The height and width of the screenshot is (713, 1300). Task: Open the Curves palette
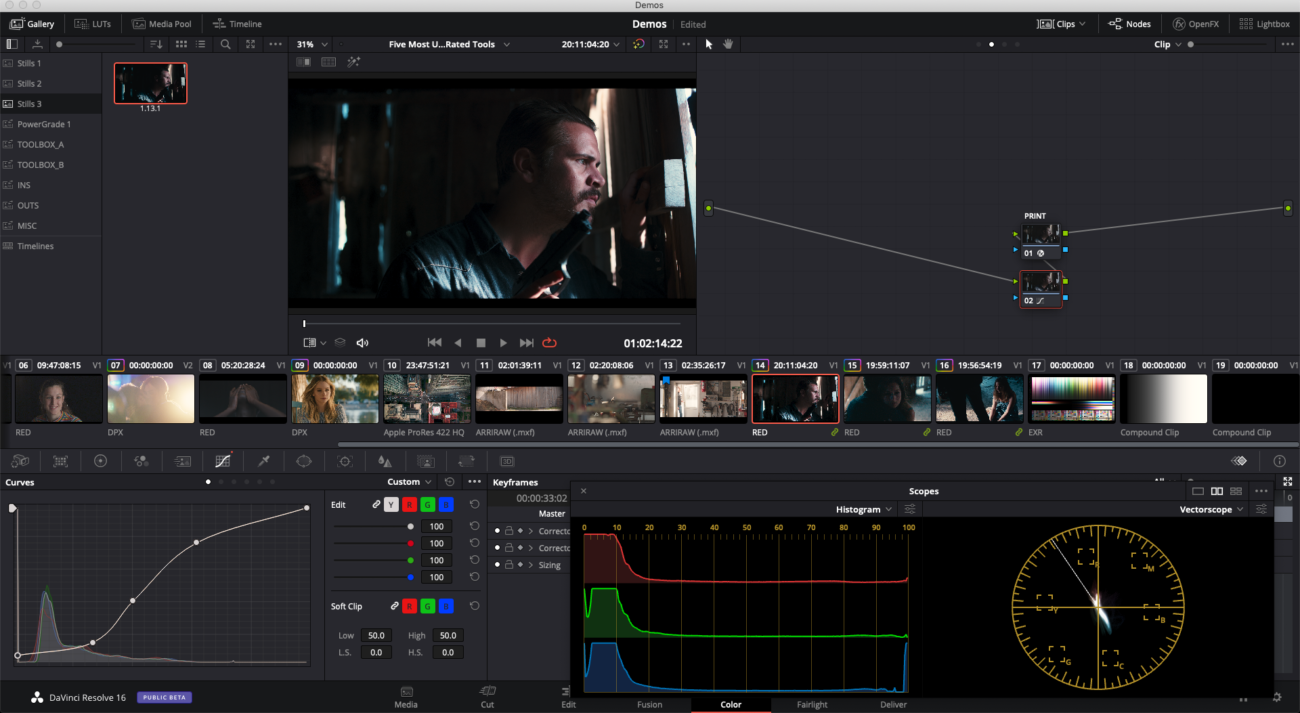click(222, 461)
